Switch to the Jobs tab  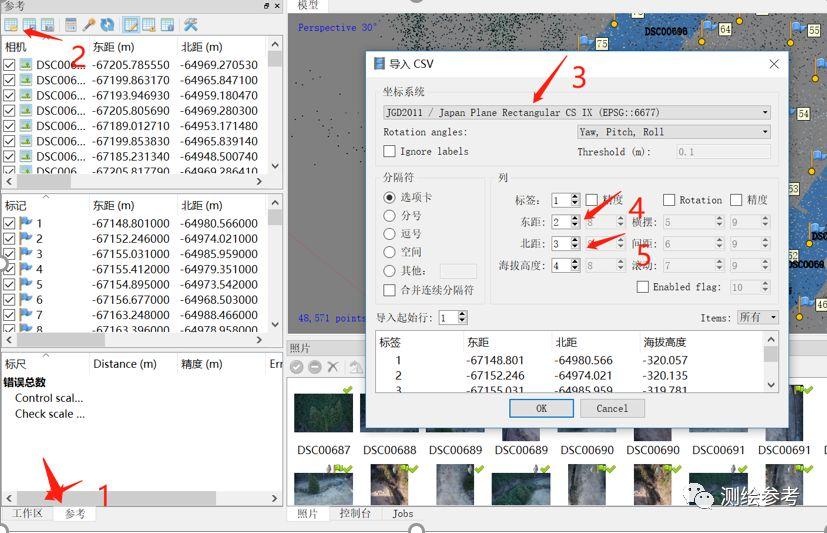click(x=402, y=513)
